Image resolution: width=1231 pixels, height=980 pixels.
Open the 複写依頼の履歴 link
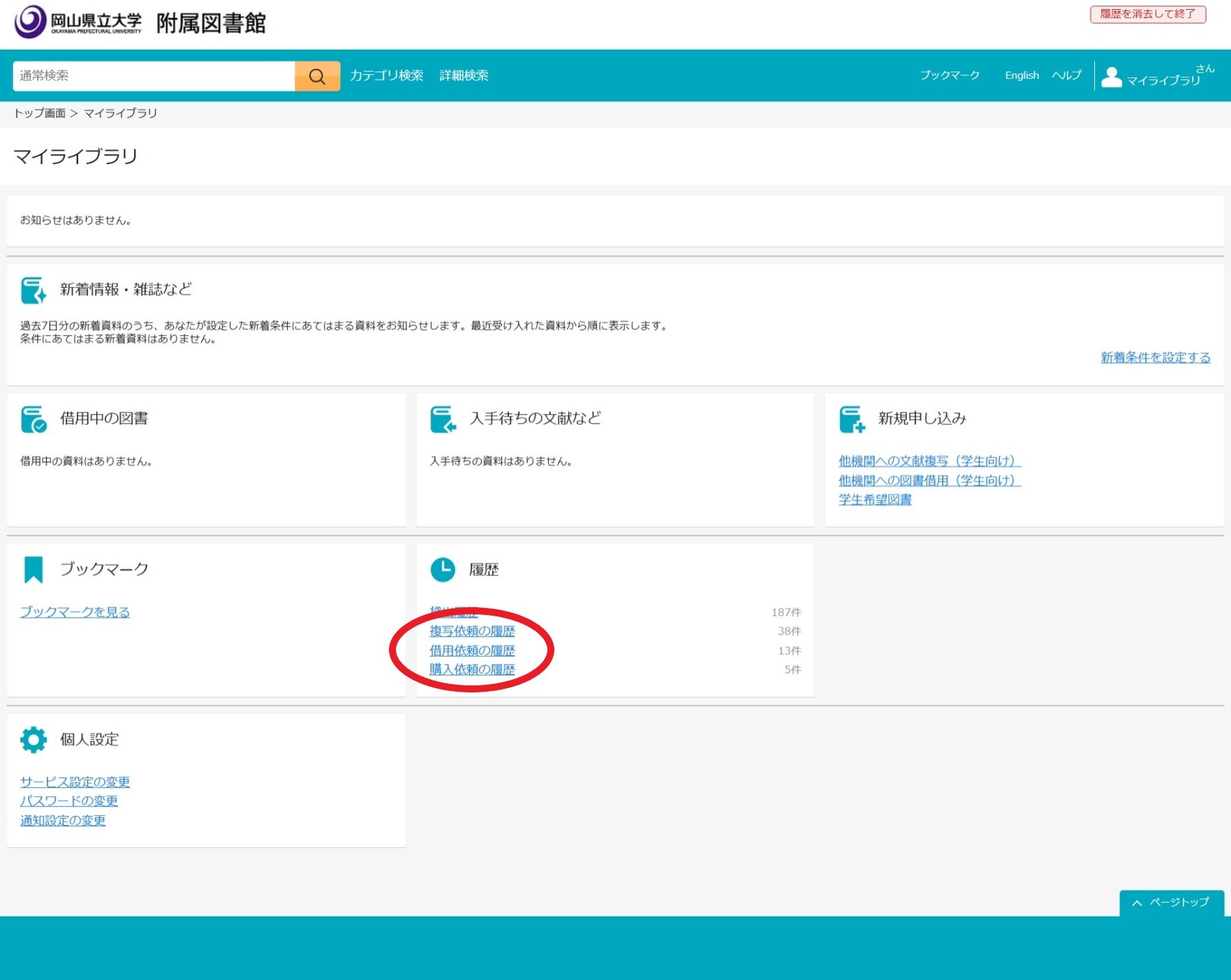point(472,631)
